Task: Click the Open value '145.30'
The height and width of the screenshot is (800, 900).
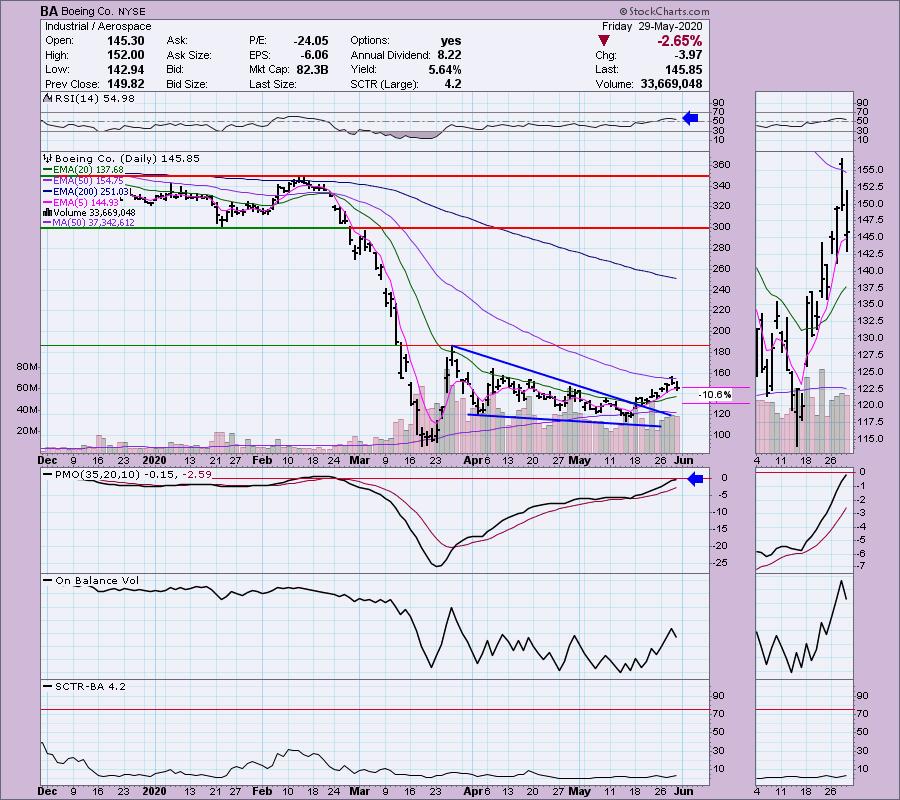Action: pos(126,41)
